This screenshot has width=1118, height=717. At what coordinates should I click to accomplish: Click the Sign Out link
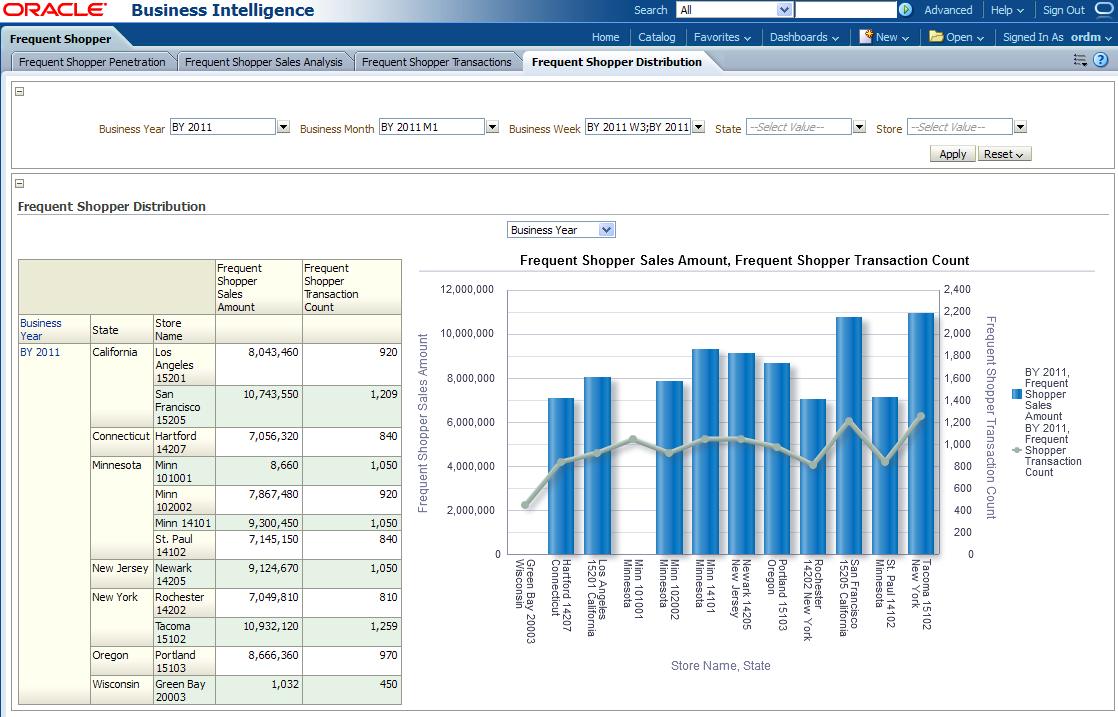coord(1063,10)
